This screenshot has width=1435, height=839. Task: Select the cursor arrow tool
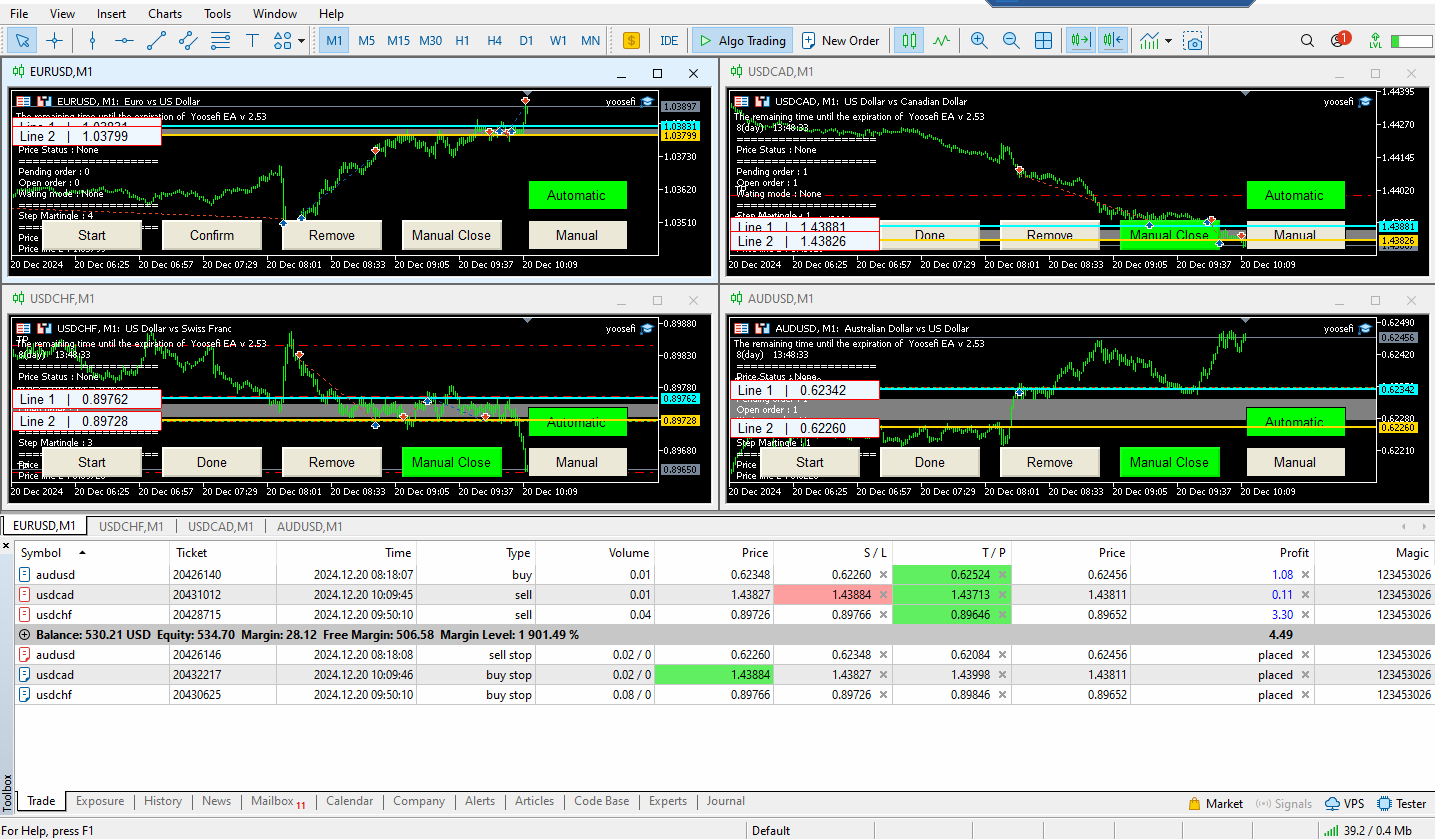tap(23, 41)
